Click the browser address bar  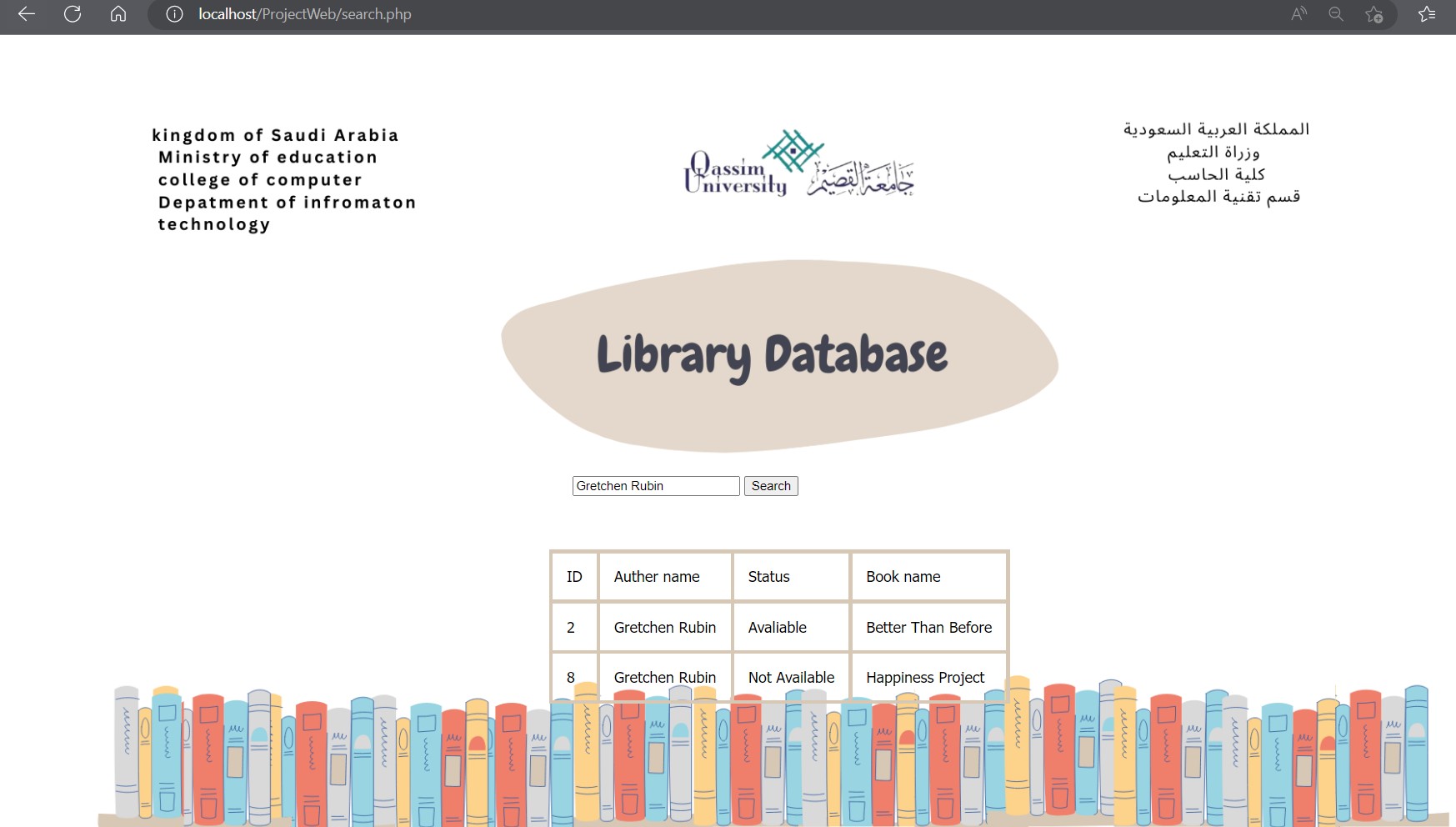coord(333,14)
